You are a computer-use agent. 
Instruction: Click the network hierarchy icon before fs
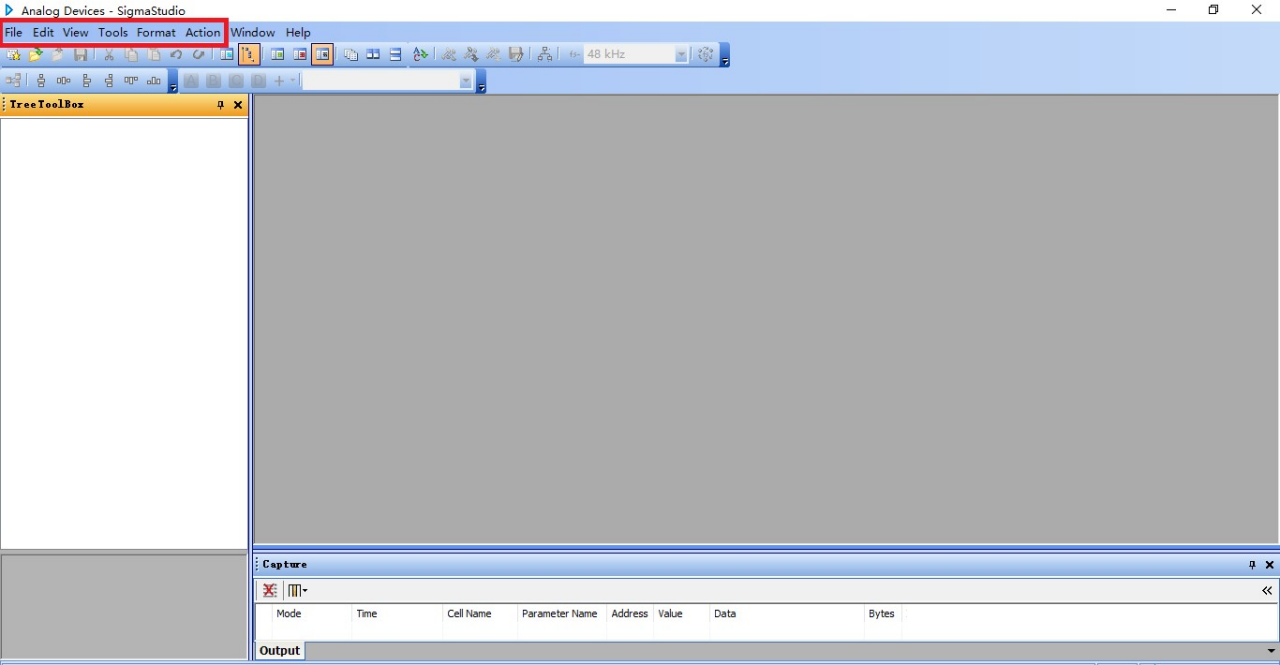[545, 55]
